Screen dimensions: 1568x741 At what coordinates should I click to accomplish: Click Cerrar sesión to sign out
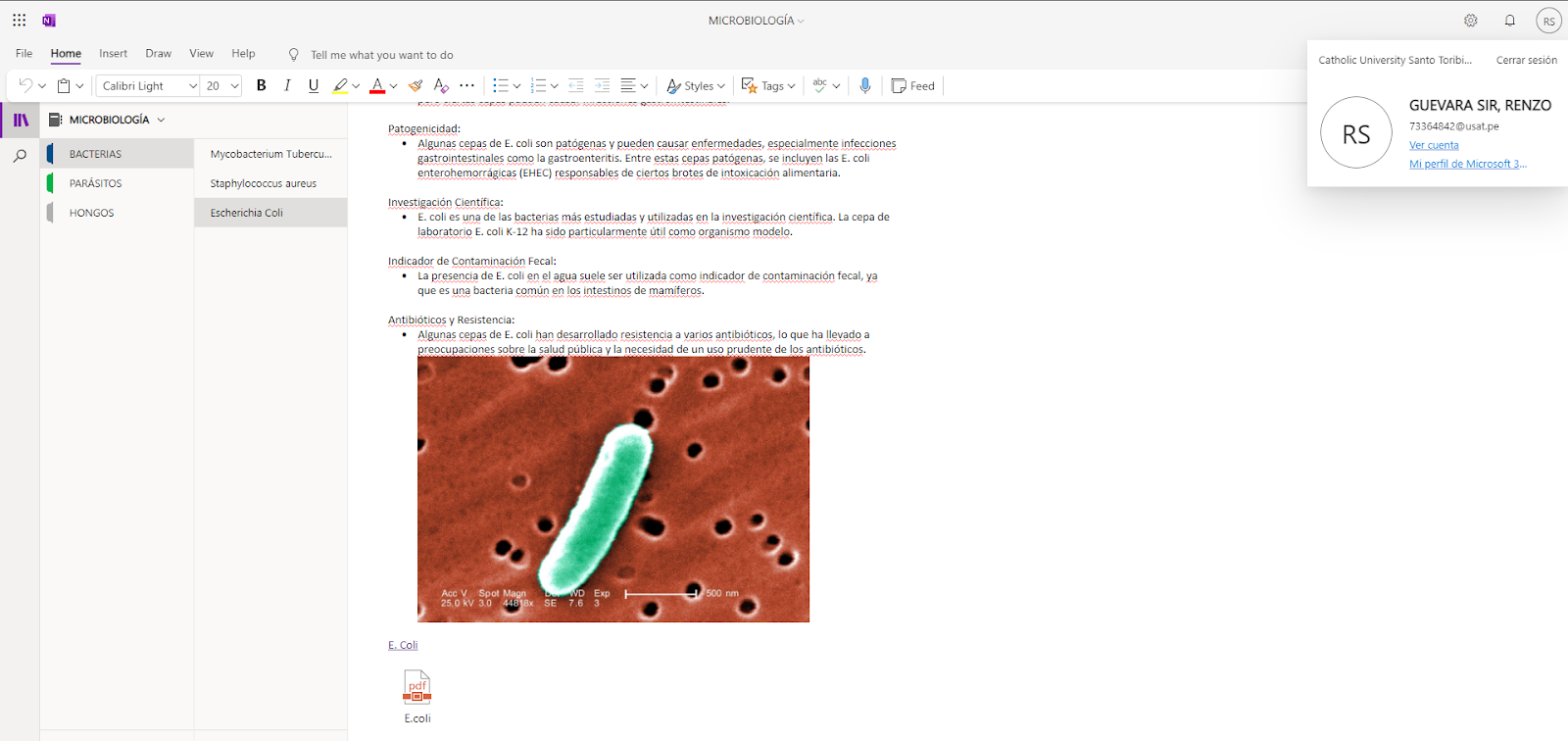1526,60
